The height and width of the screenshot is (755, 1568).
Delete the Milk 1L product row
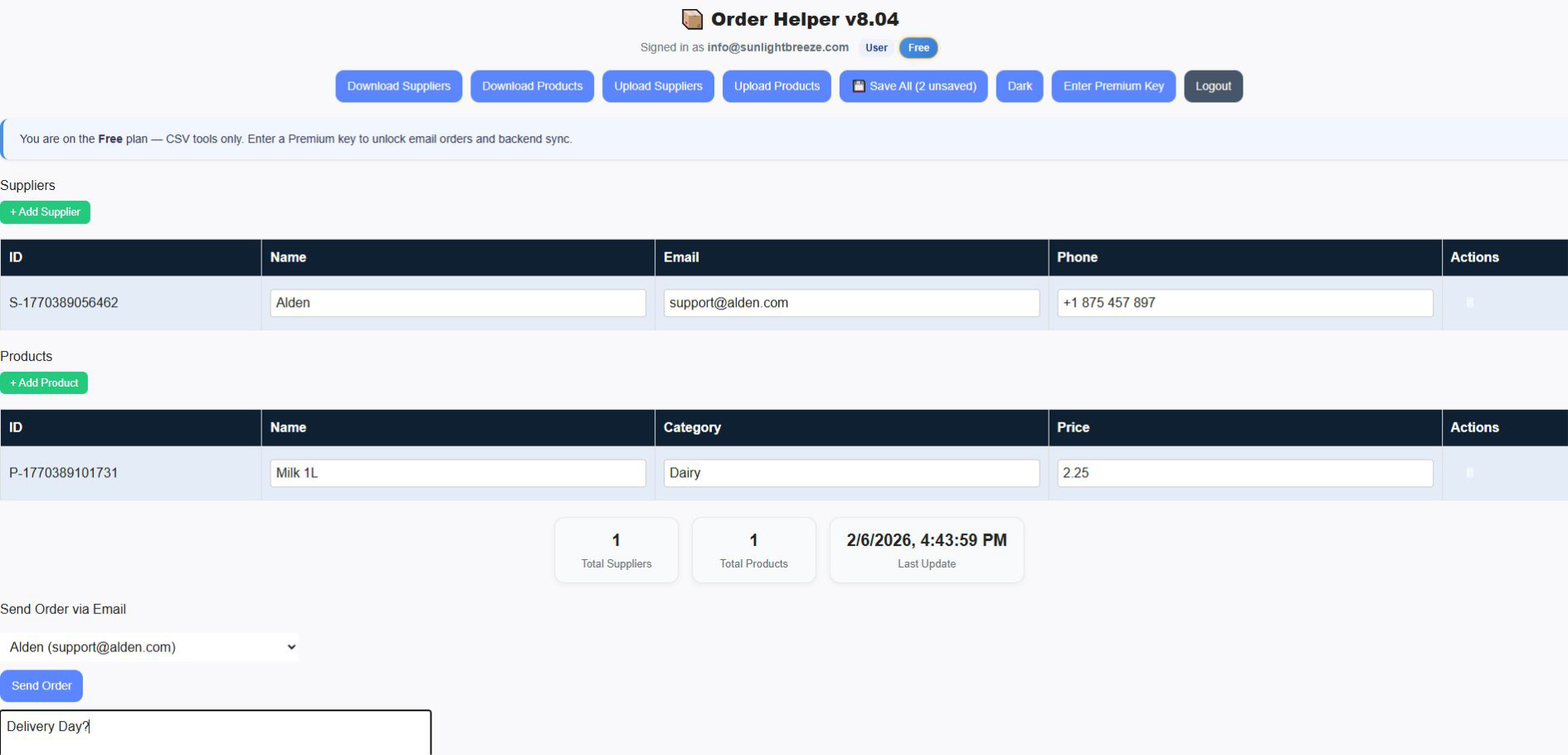1469,473
